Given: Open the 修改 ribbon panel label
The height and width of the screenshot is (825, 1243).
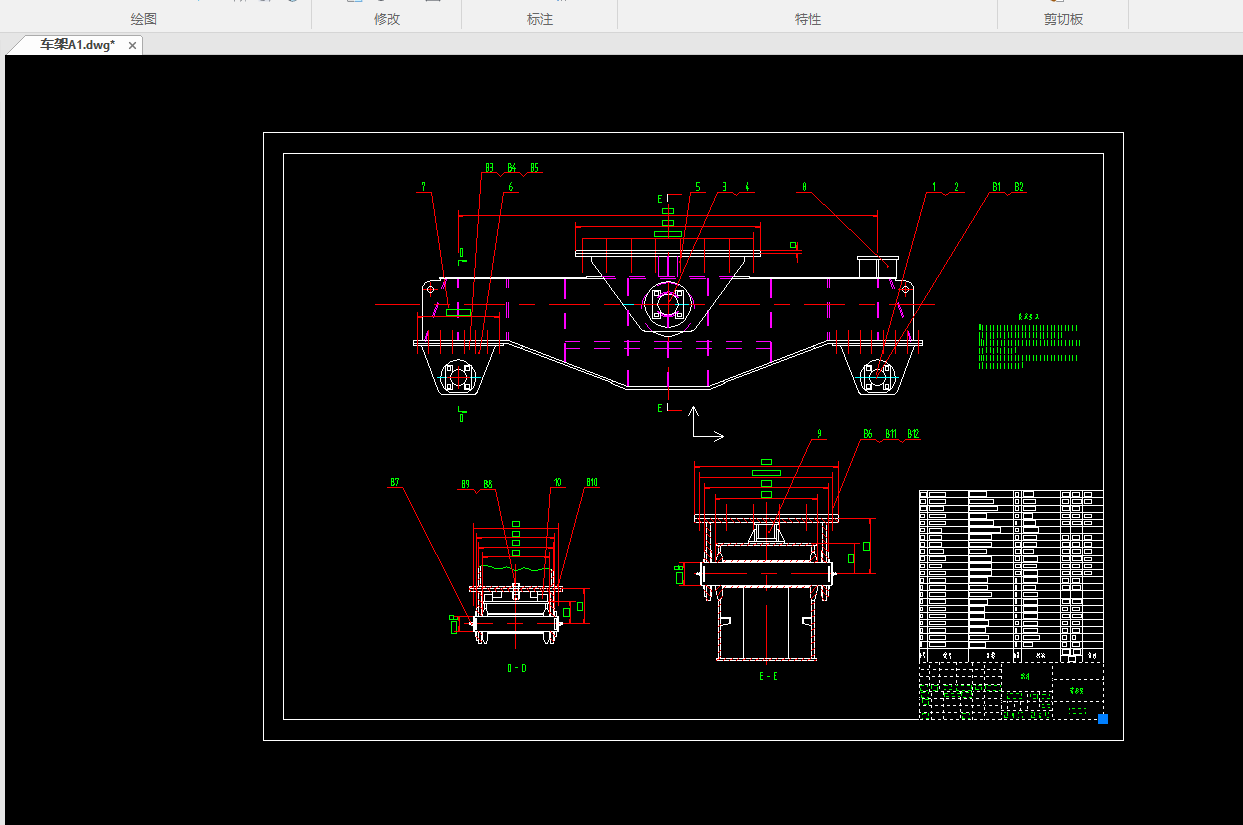Looking at the screenshot, I should pyautogui.click(x=387, y=19).
